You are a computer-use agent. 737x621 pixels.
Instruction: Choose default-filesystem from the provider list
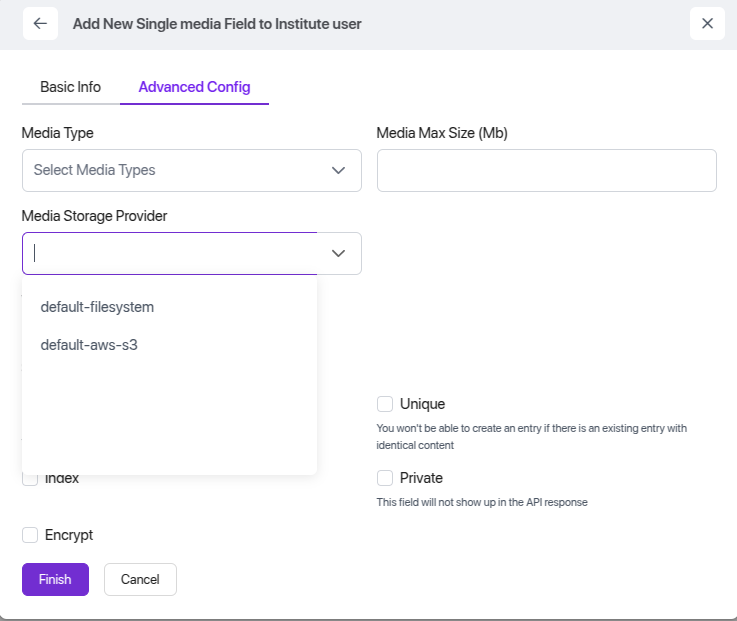[97, 307]
